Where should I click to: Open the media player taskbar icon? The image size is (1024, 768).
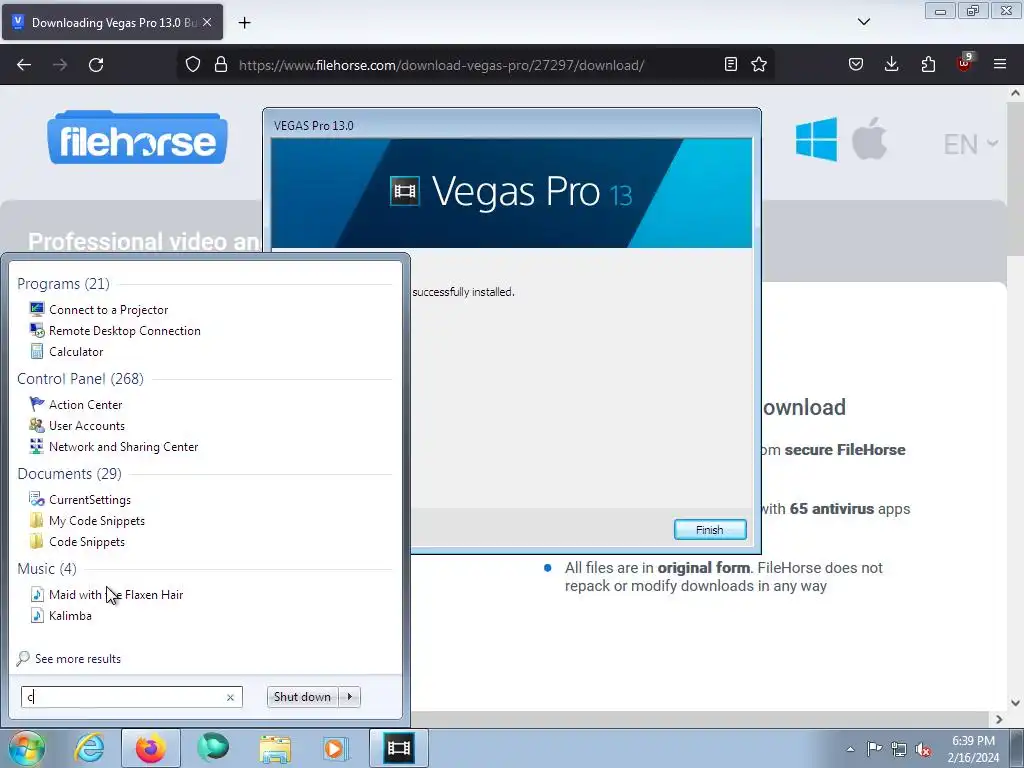(x=337, y=748)
